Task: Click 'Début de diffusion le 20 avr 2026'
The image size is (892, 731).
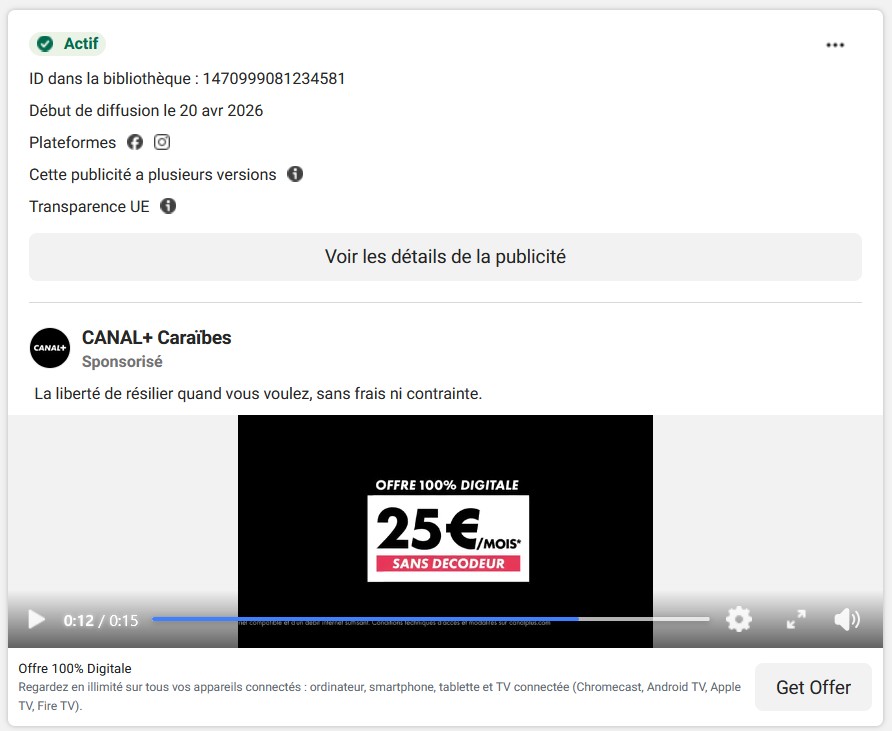Action: (x=146, y=110)
